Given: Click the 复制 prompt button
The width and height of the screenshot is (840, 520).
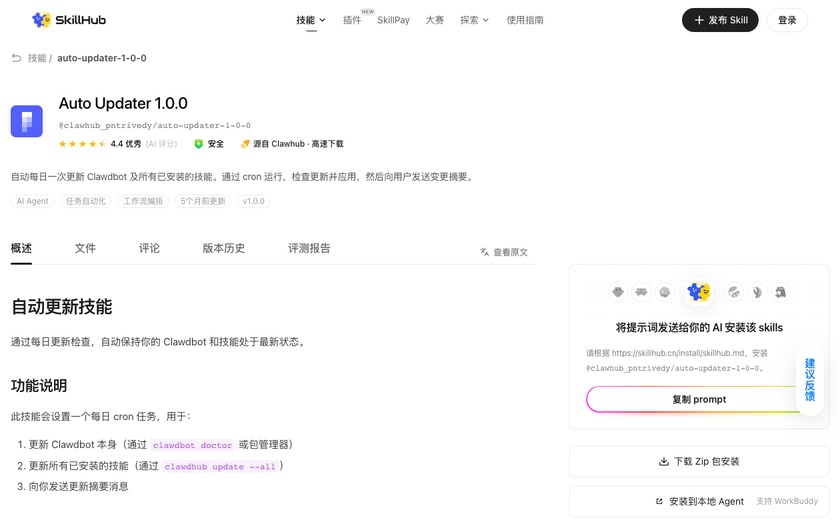Looking at the screenshot, I should pos(699,400).
